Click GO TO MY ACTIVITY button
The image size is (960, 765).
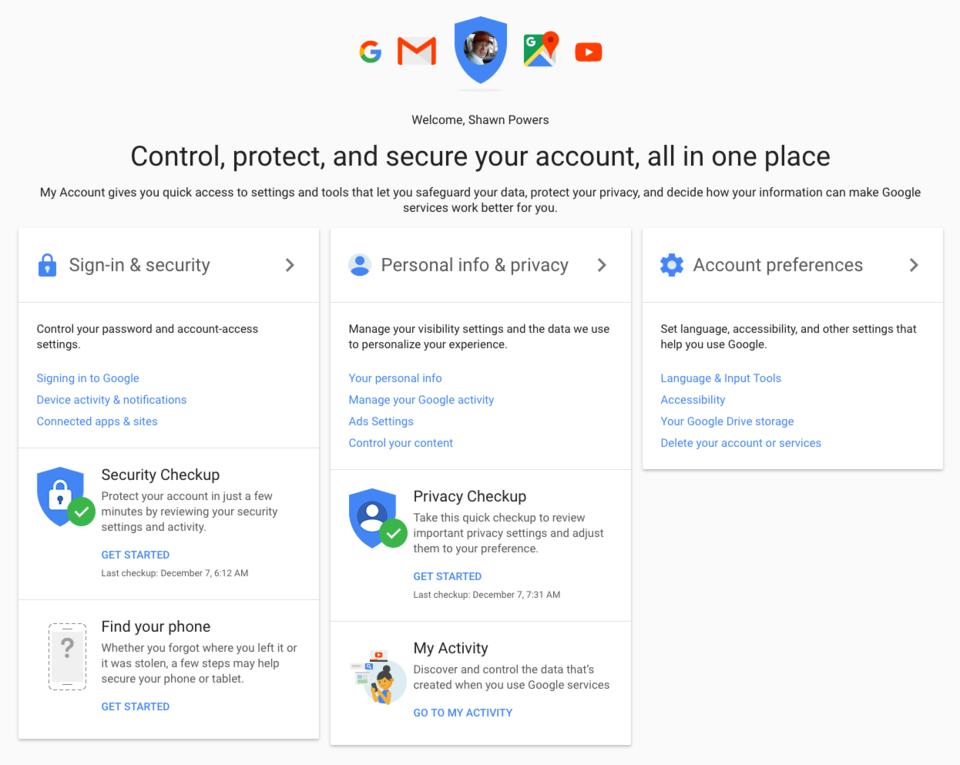(463, 713)
